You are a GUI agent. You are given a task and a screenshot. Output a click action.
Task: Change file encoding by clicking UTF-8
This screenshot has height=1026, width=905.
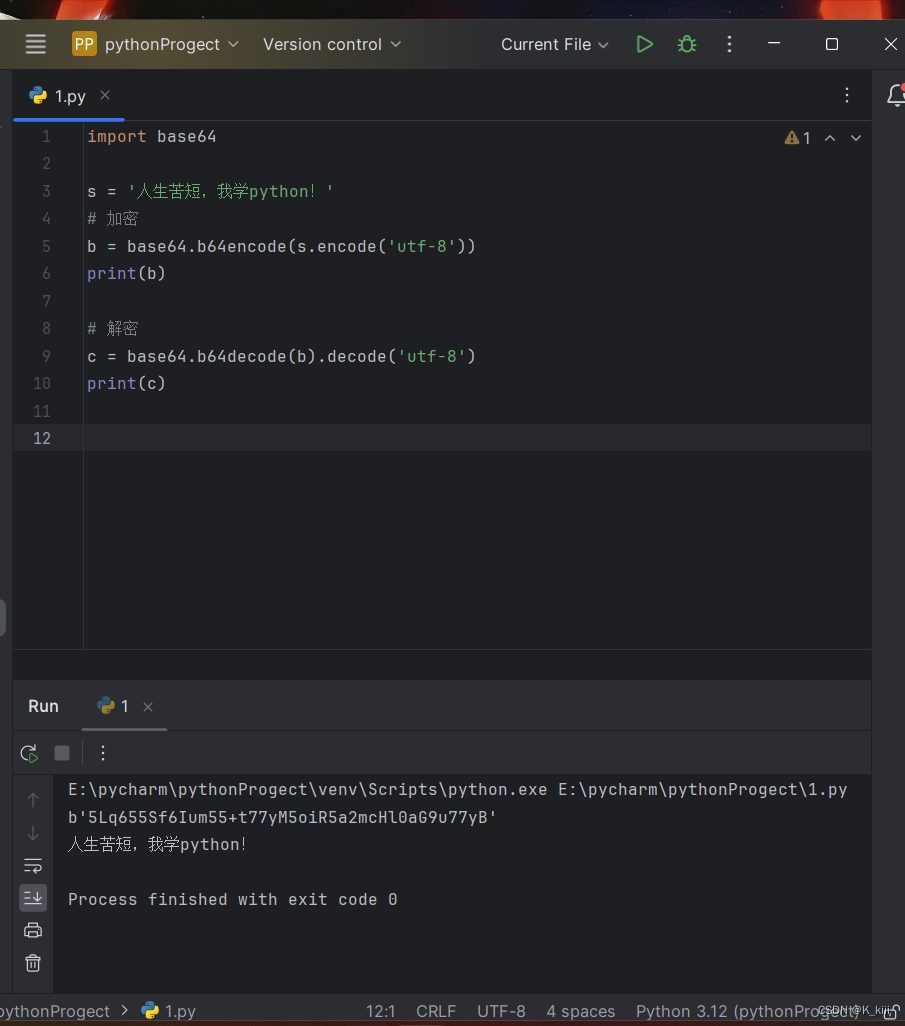pos(500,1011)
